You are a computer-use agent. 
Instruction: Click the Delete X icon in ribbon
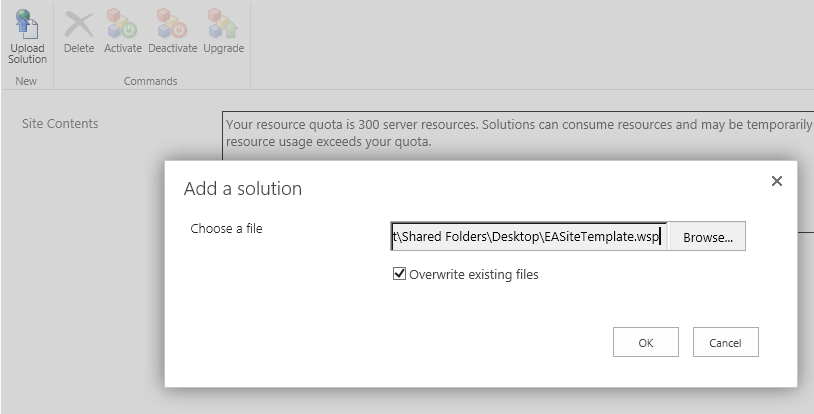pyautogui.click(x=79, y=23)
